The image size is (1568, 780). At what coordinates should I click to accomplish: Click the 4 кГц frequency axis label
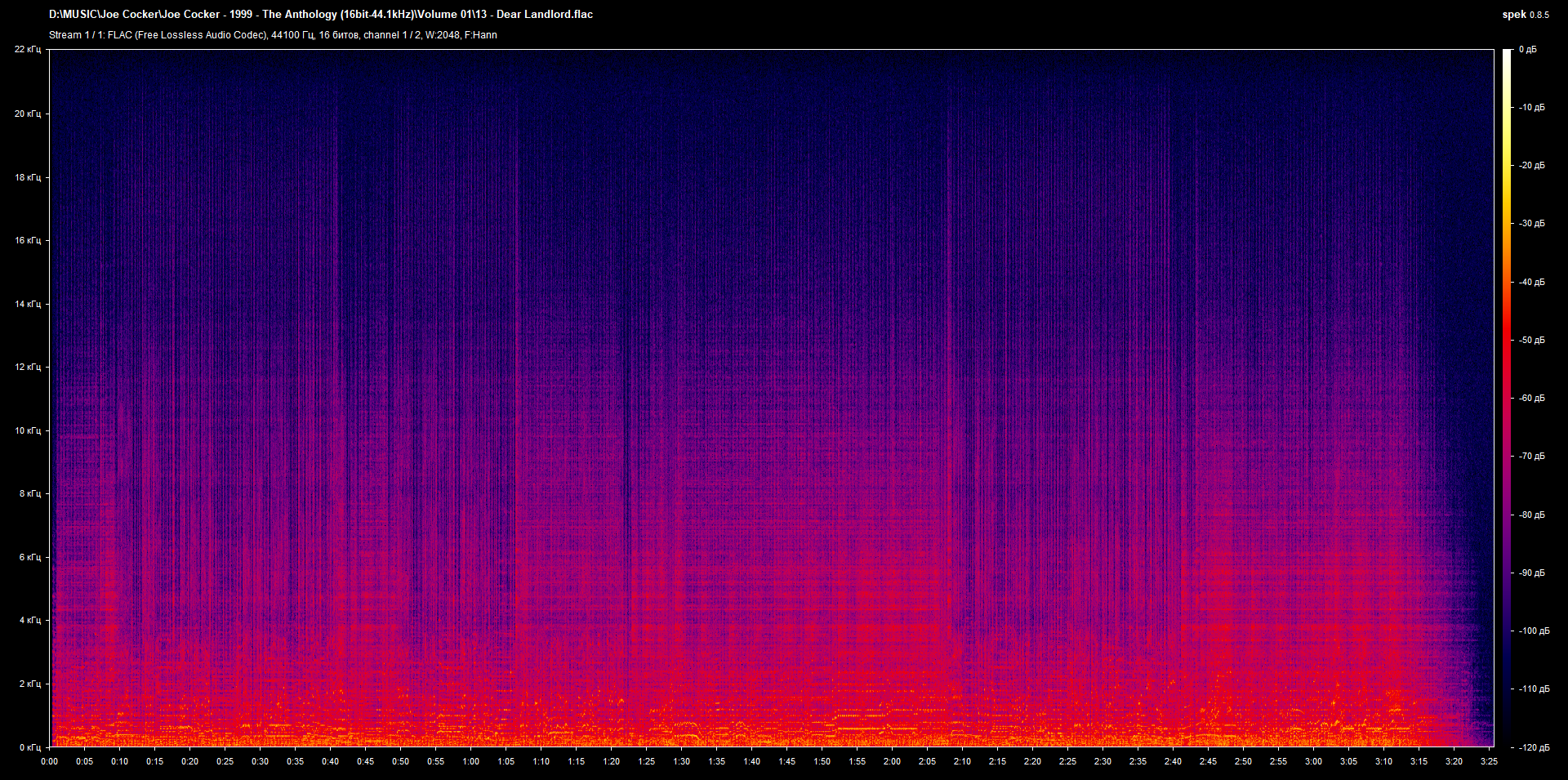point(30,620)
